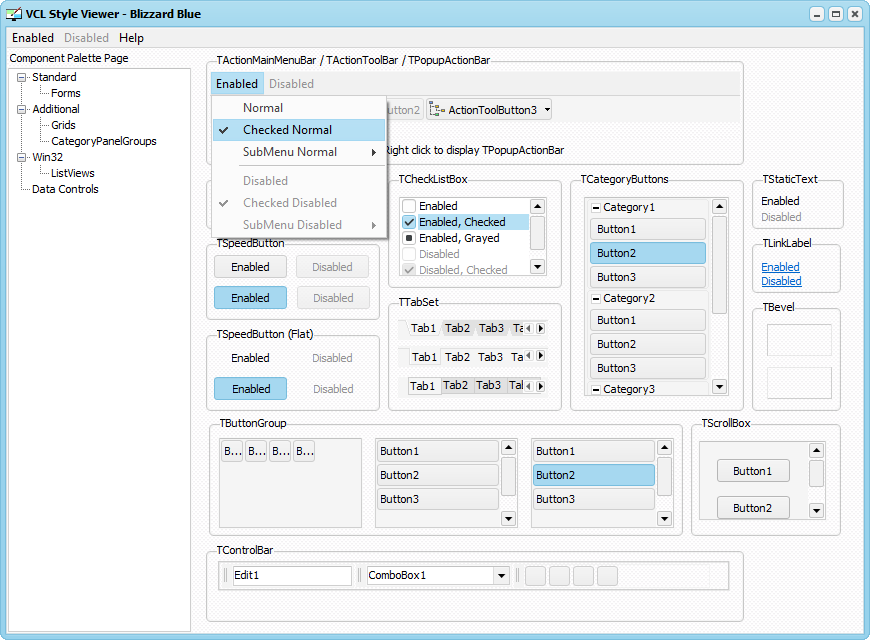Click the ComboBox1 text field
870x640 pixels.
[430, 576]
